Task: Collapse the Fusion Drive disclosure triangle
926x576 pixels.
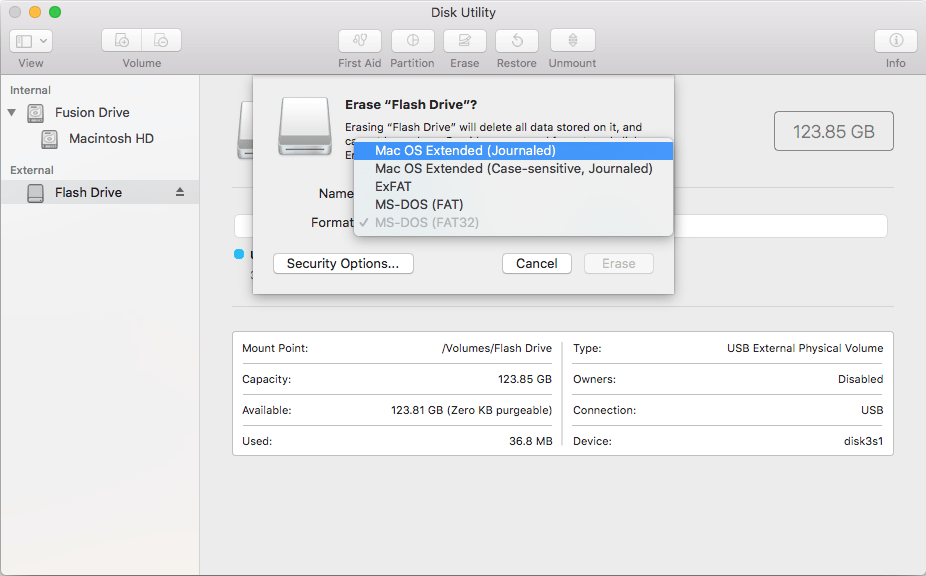Action: coord(12,112)
